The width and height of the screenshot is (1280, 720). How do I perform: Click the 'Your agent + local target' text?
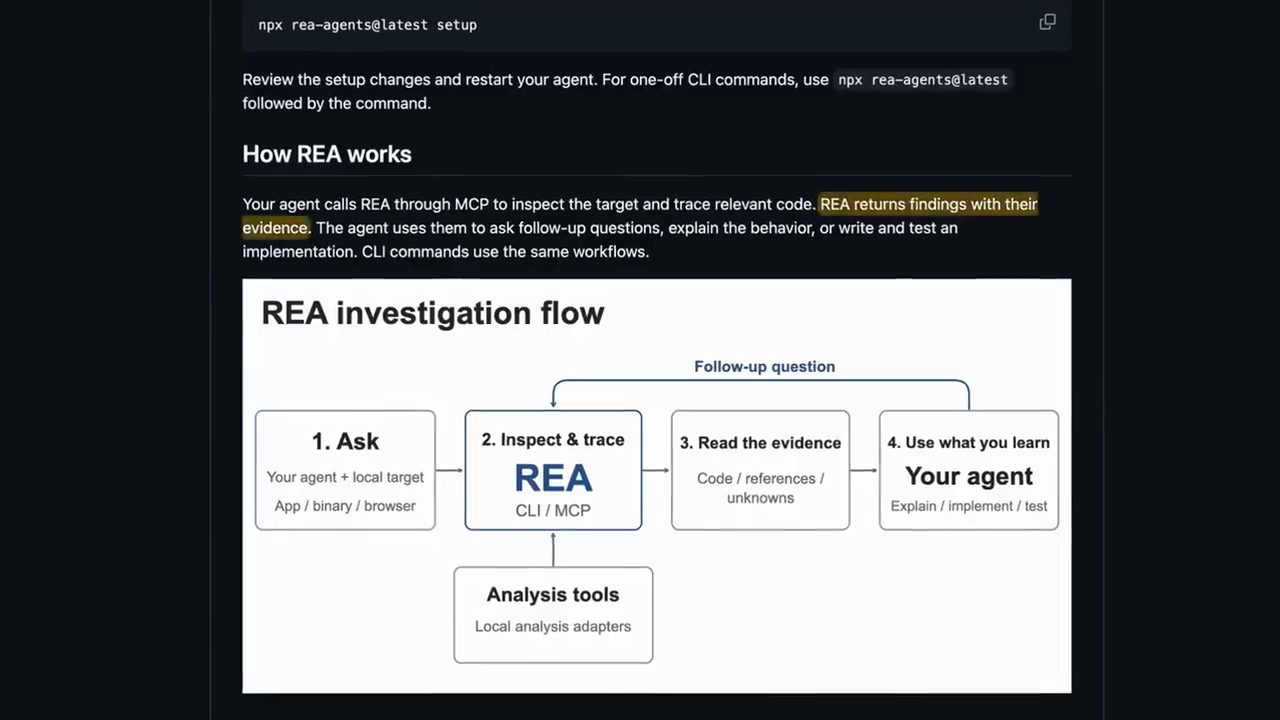point(345,478)
